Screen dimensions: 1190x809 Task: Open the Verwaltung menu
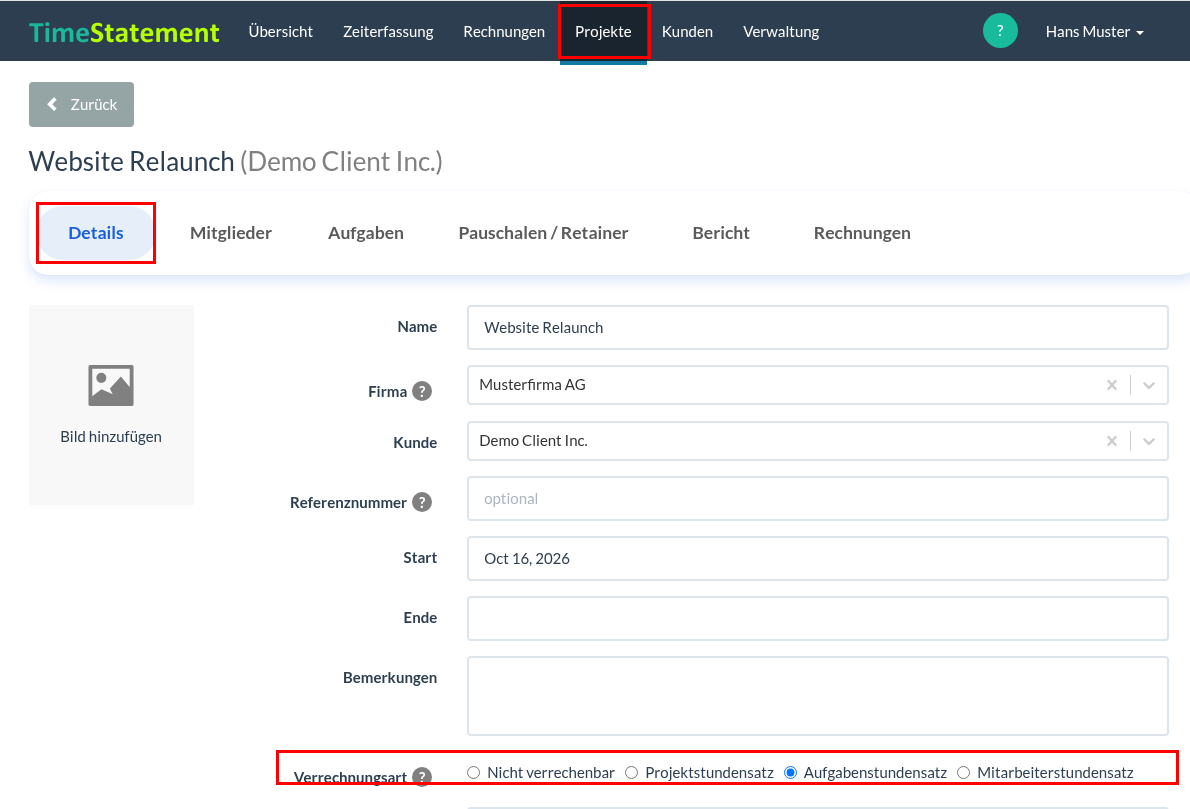tap(781, 32)
